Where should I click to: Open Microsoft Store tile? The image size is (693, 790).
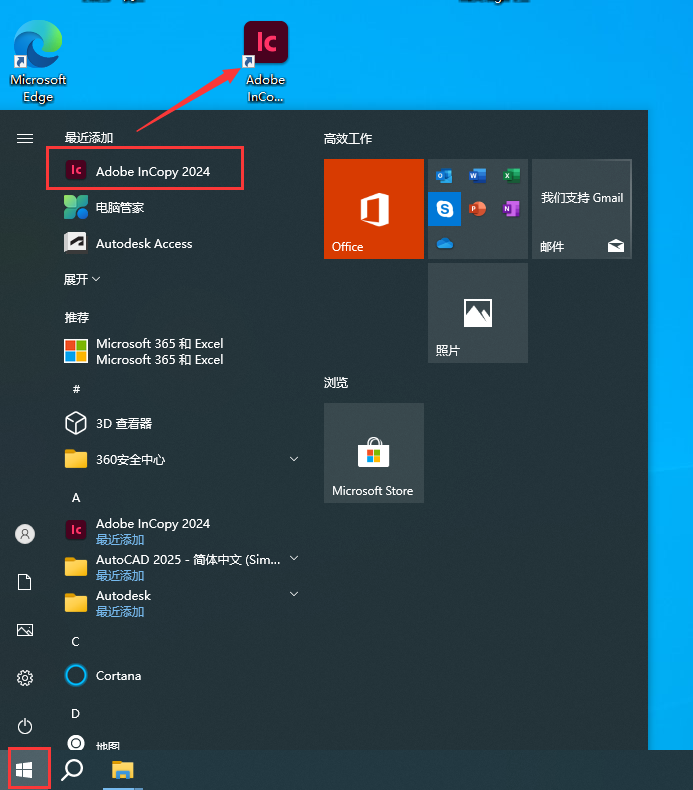(373, 452)
